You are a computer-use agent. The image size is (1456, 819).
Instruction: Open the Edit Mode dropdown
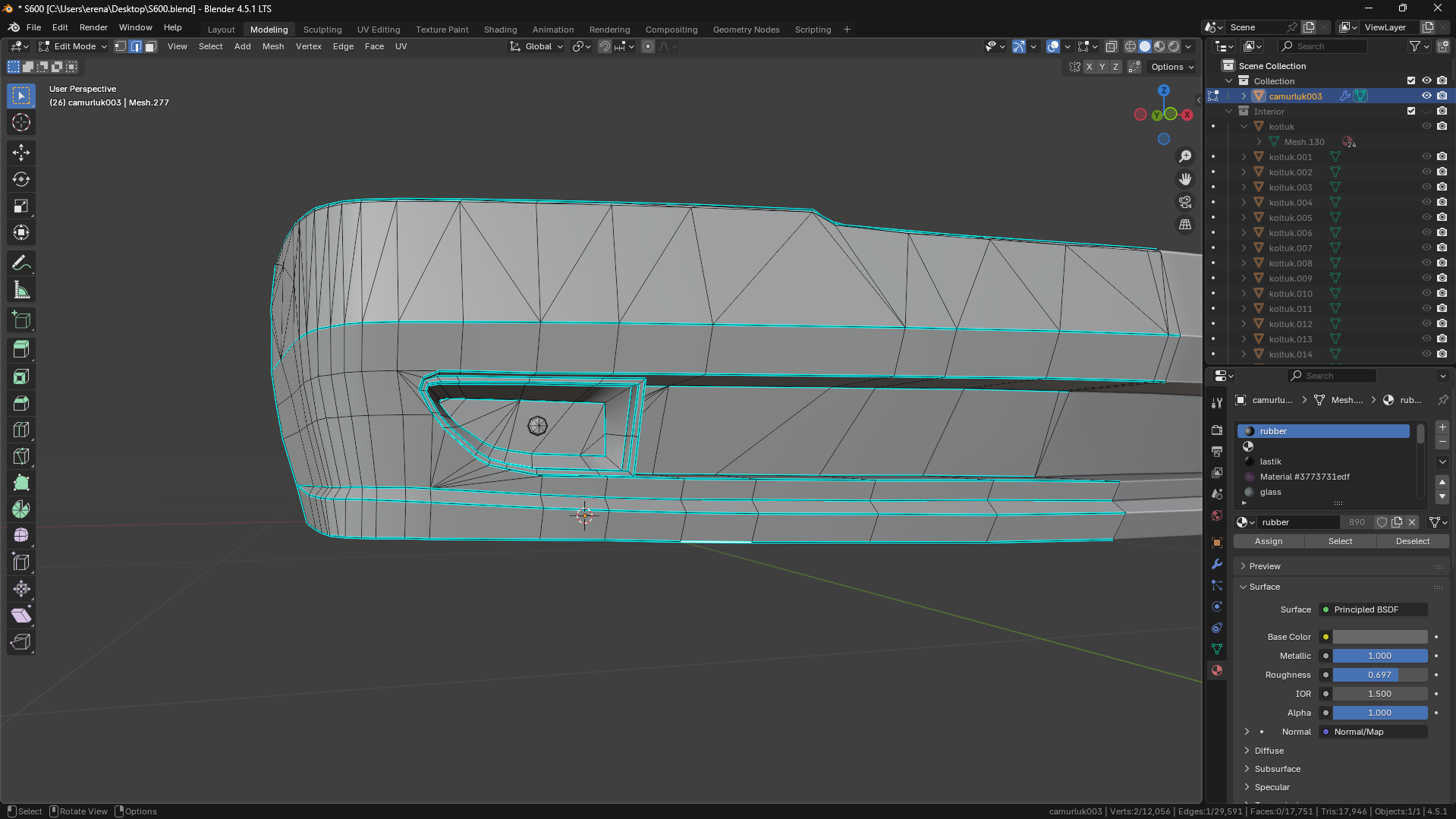click(x=73, y=46)
